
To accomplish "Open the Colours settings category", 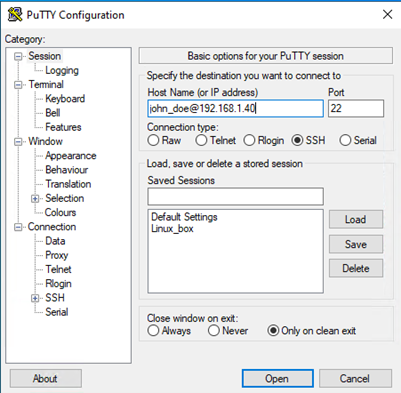I will 61,213.
